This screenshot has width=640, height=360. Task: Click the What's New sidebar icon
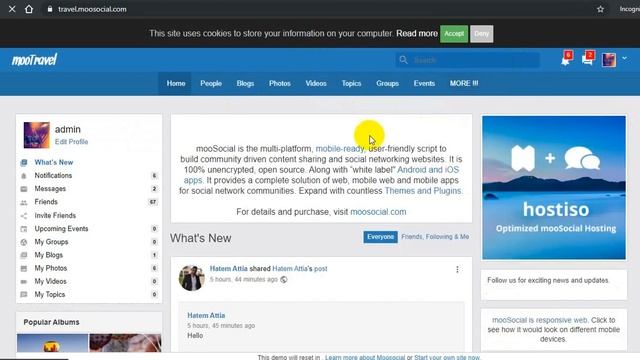click(x=24, y=162)
